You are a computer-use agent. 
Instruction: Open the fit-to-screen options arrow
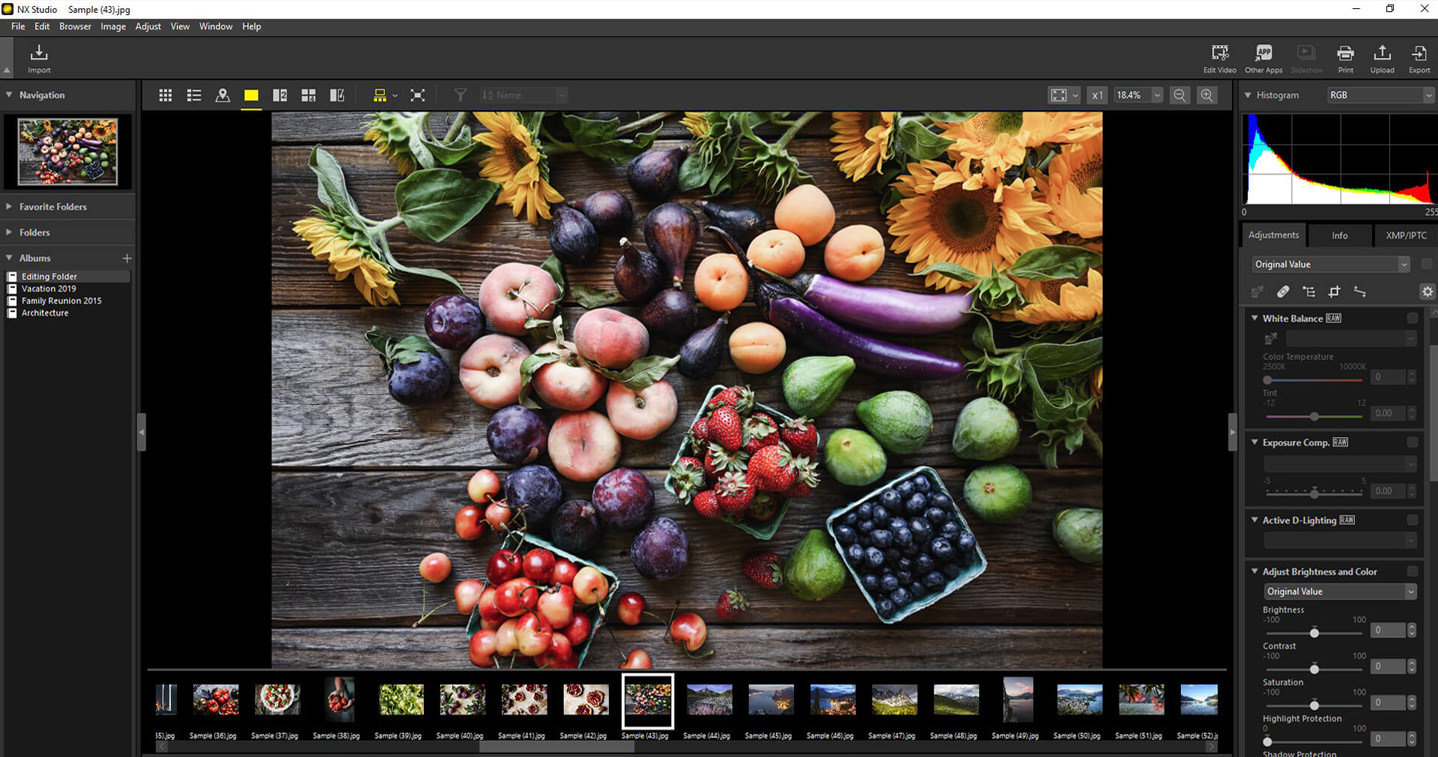click(1075, 95)
